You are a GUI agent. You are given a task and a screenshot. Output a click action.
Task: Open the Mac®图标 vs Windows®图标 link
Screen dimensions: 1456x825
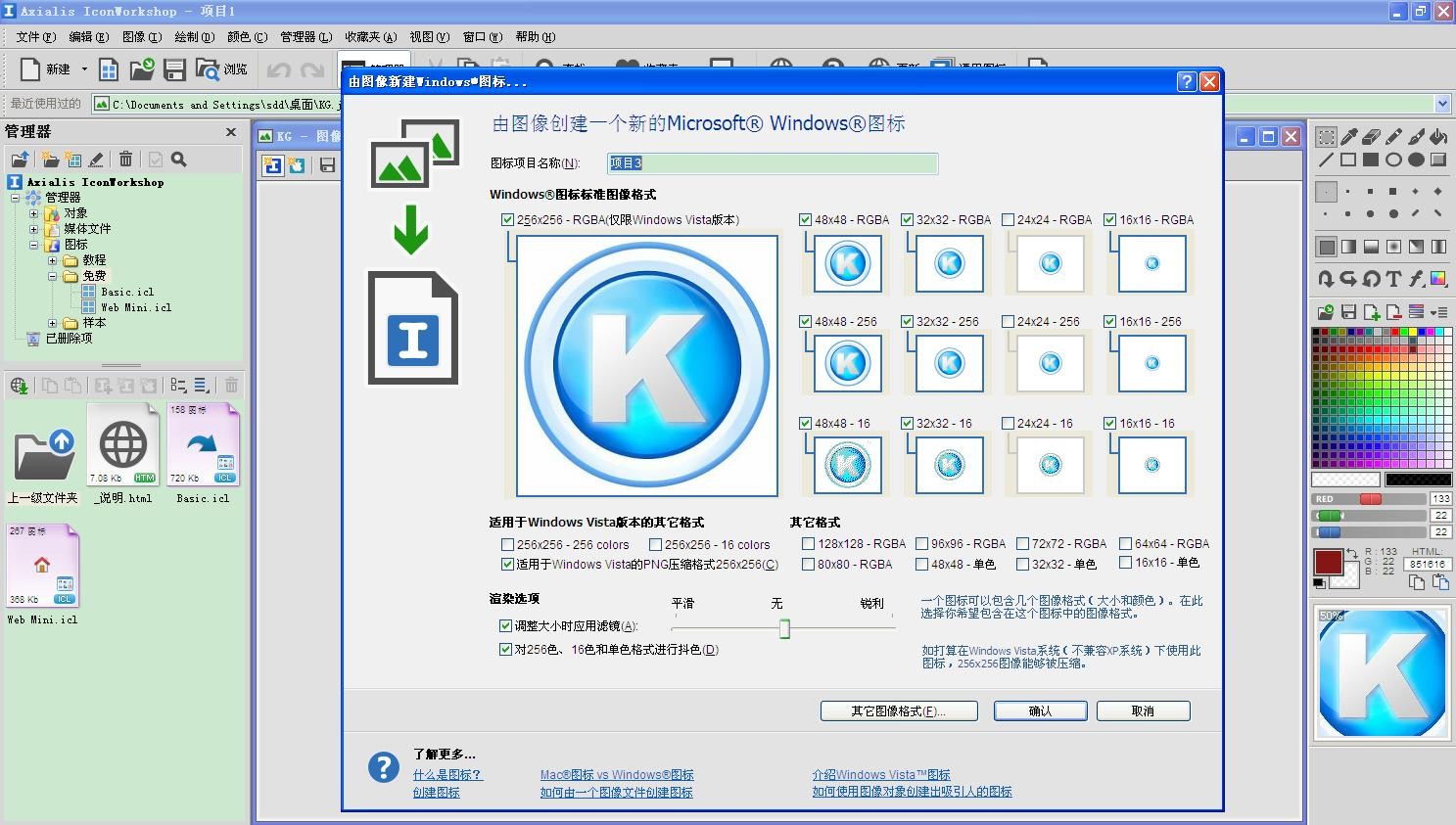point(617,774)
